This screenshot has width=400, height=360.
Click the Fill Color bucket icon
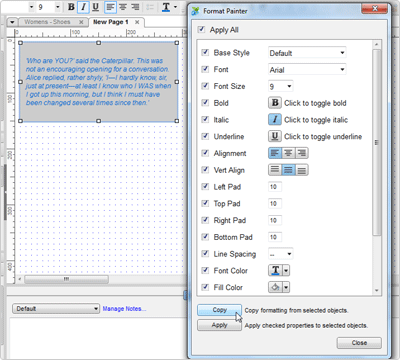[x=276, y=287]
